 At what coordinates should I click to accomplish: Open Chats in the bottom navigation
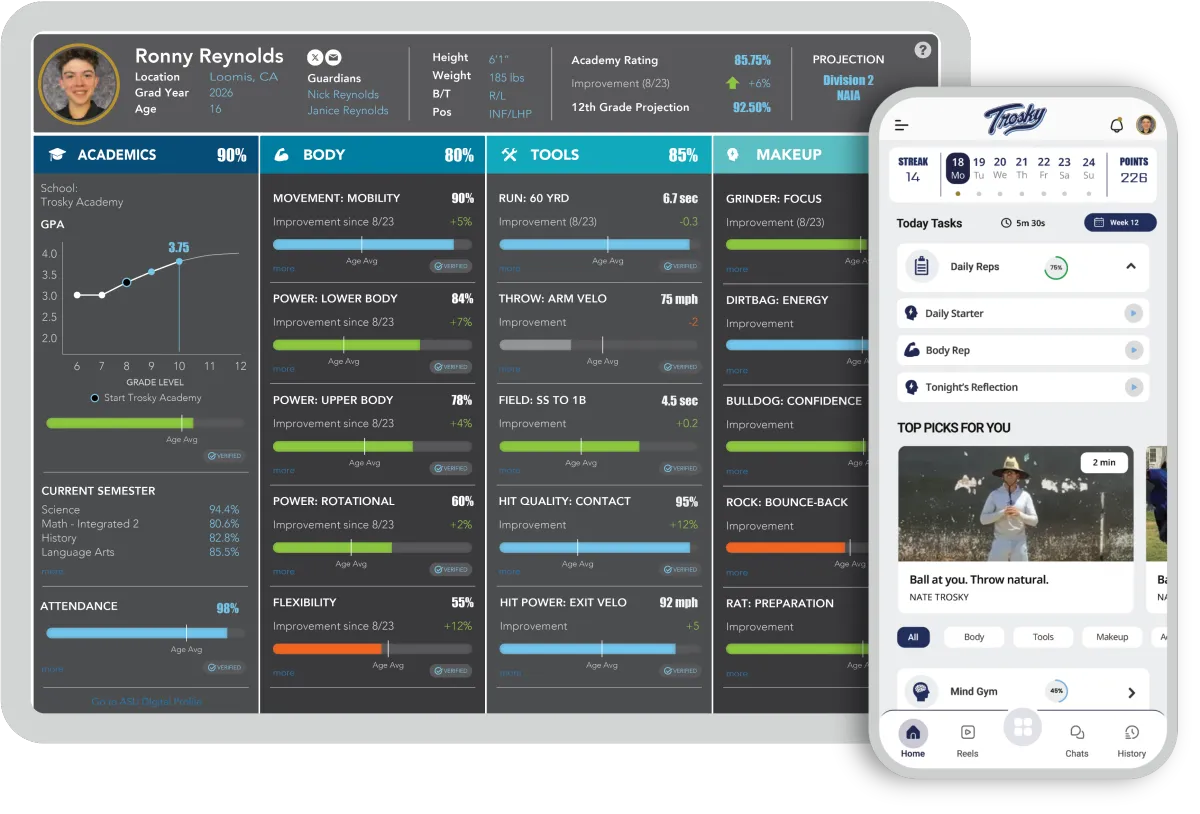[1077, 740]
